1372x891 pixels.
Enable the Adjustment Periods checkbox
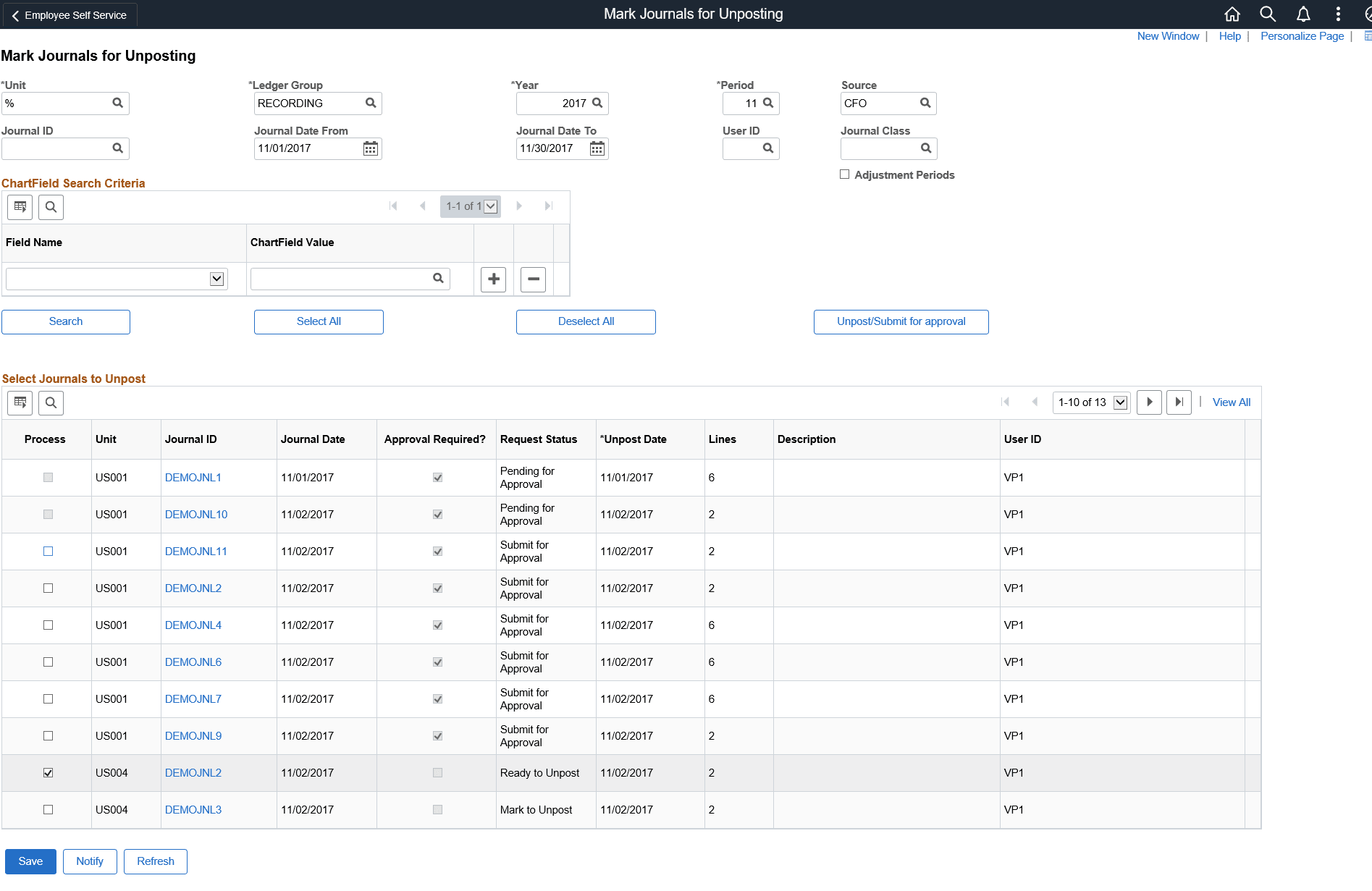[x=844, y=174]
